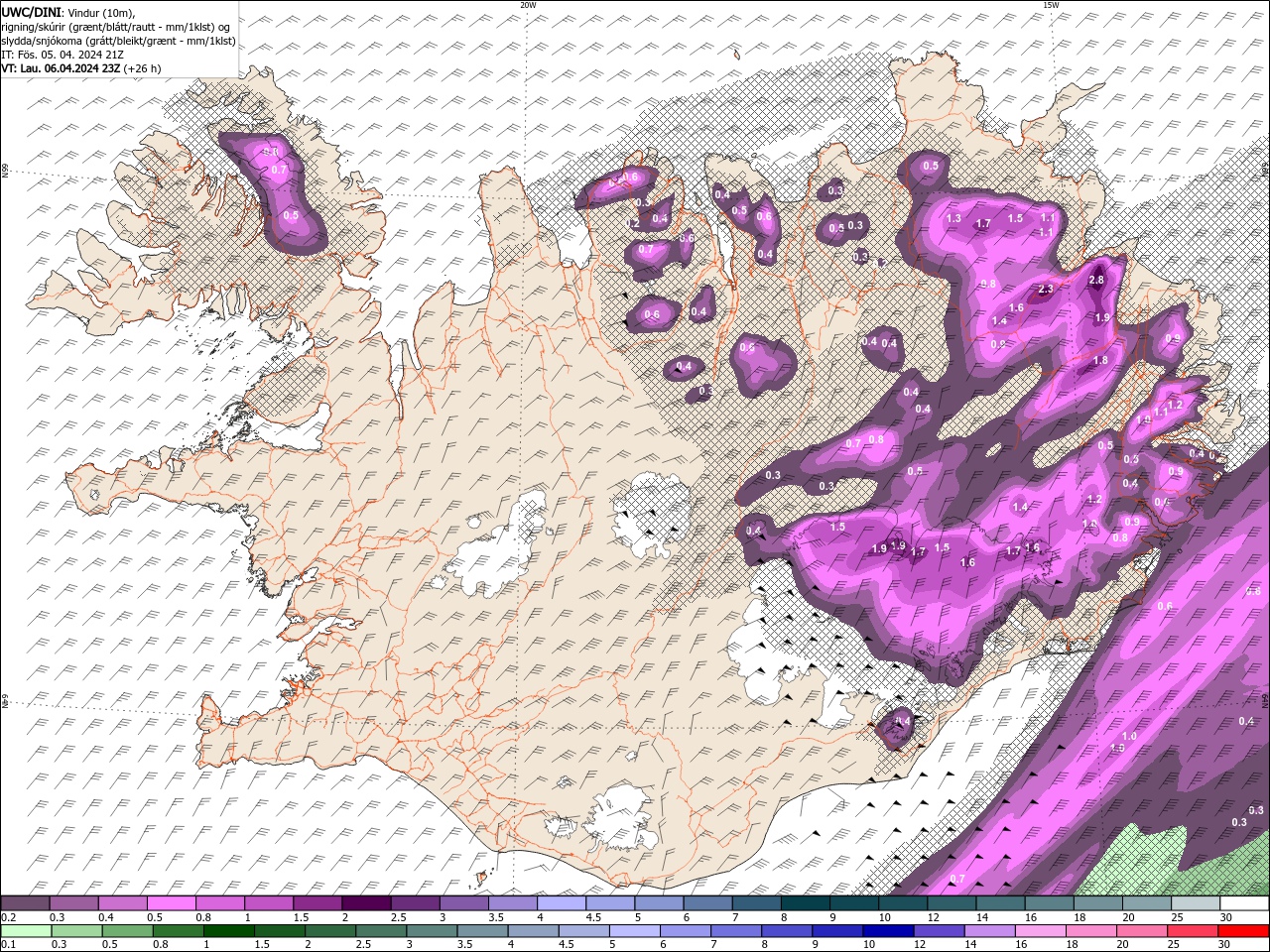Viewport: 1270px width, 952px height.
Task: Click the 0.2 label in the upper legend
Action: tap(8, 917)
